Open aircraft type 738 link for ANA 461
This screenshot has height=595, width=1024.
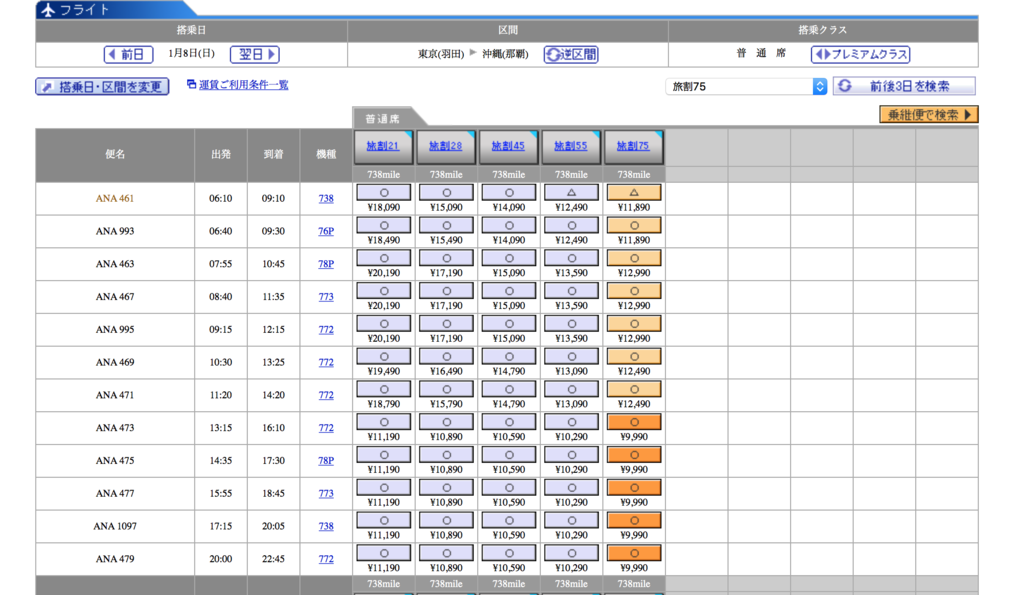tap(326, 199)
